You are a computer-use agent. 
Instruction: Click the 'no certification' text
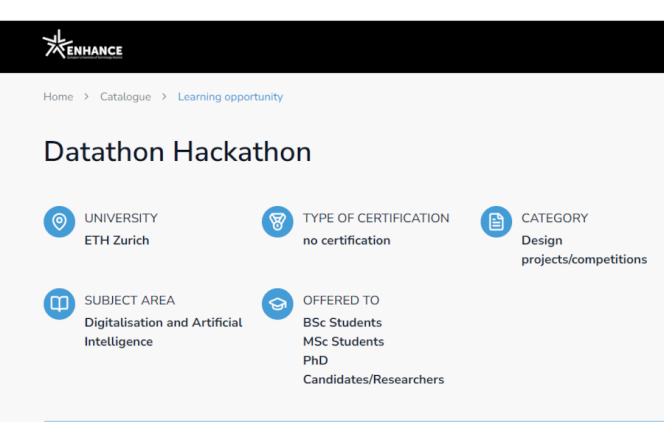pyautogui.click(x=346, y=241)
